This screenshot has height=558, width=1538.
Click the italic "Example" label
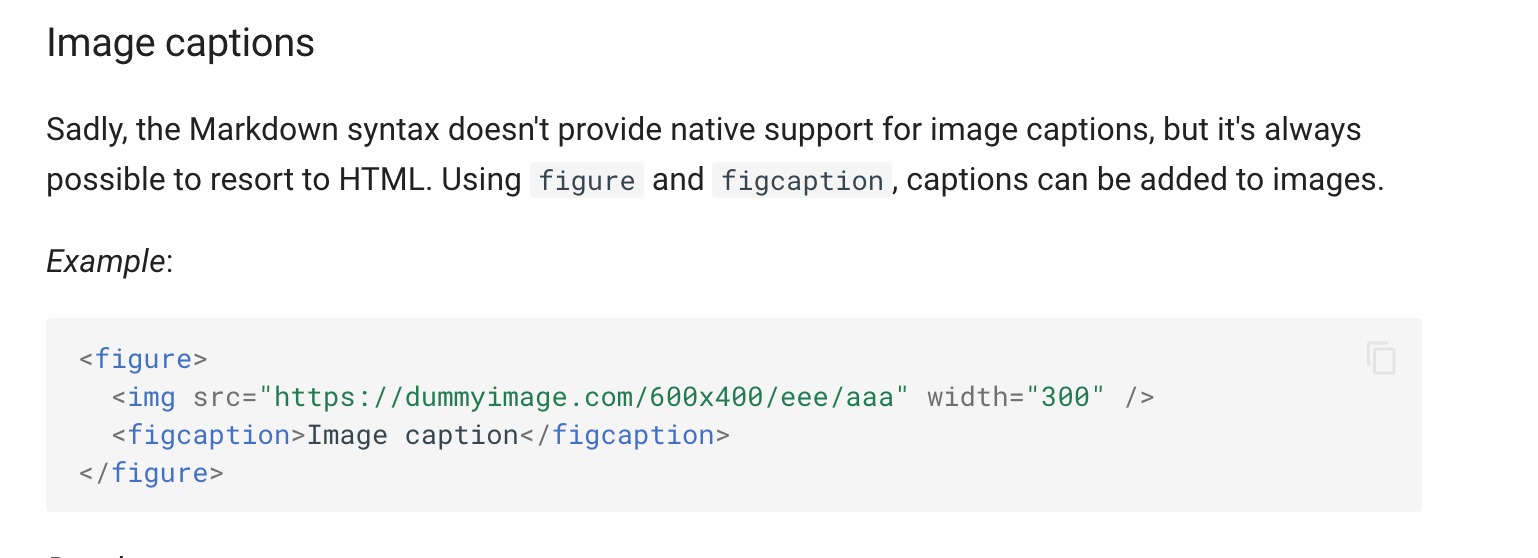[105, 261]
